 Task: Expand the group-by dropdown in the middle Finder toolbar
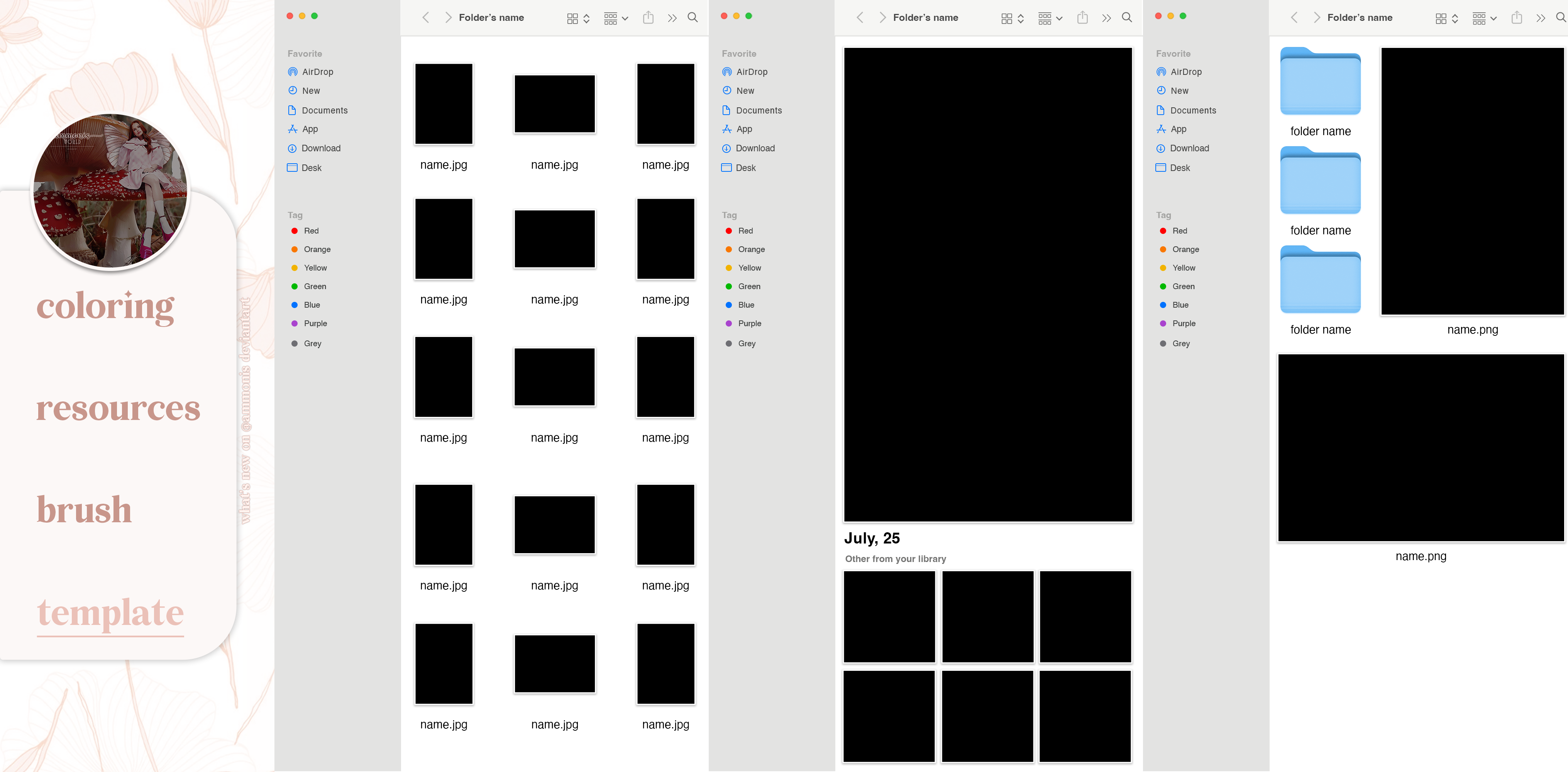(x=1050, y=19)
